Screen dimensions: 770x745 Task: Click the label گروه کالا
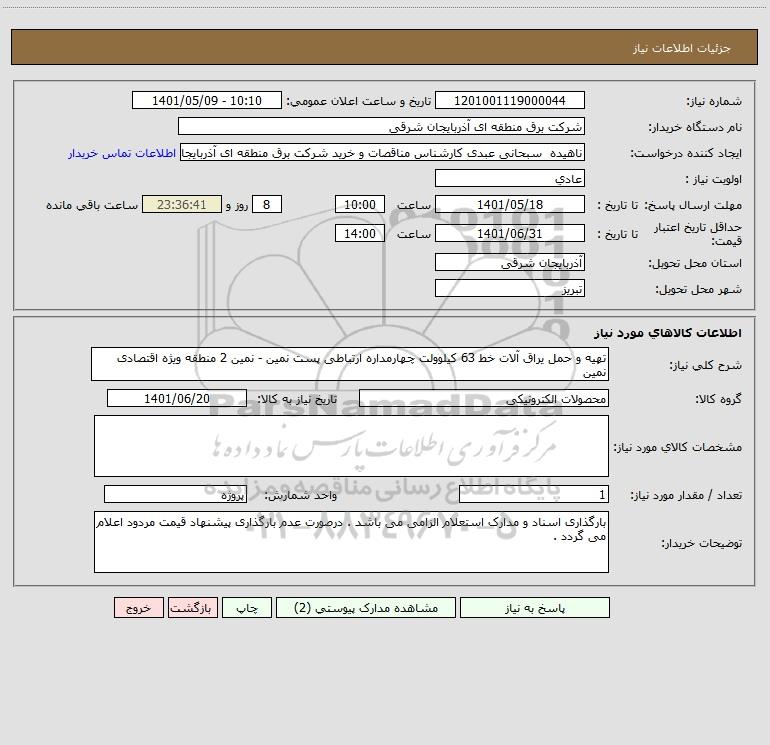click(718, 399)
